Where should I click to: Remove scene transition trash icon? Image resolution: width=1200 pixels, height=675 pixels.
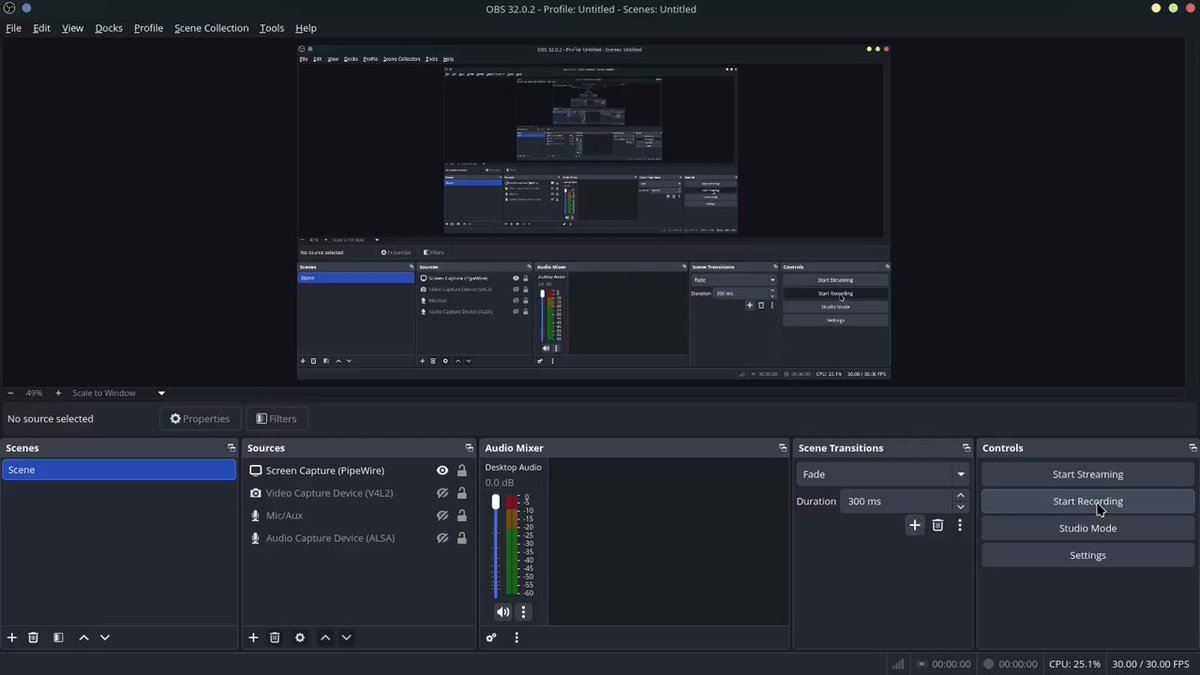click(x=938, y=525)
